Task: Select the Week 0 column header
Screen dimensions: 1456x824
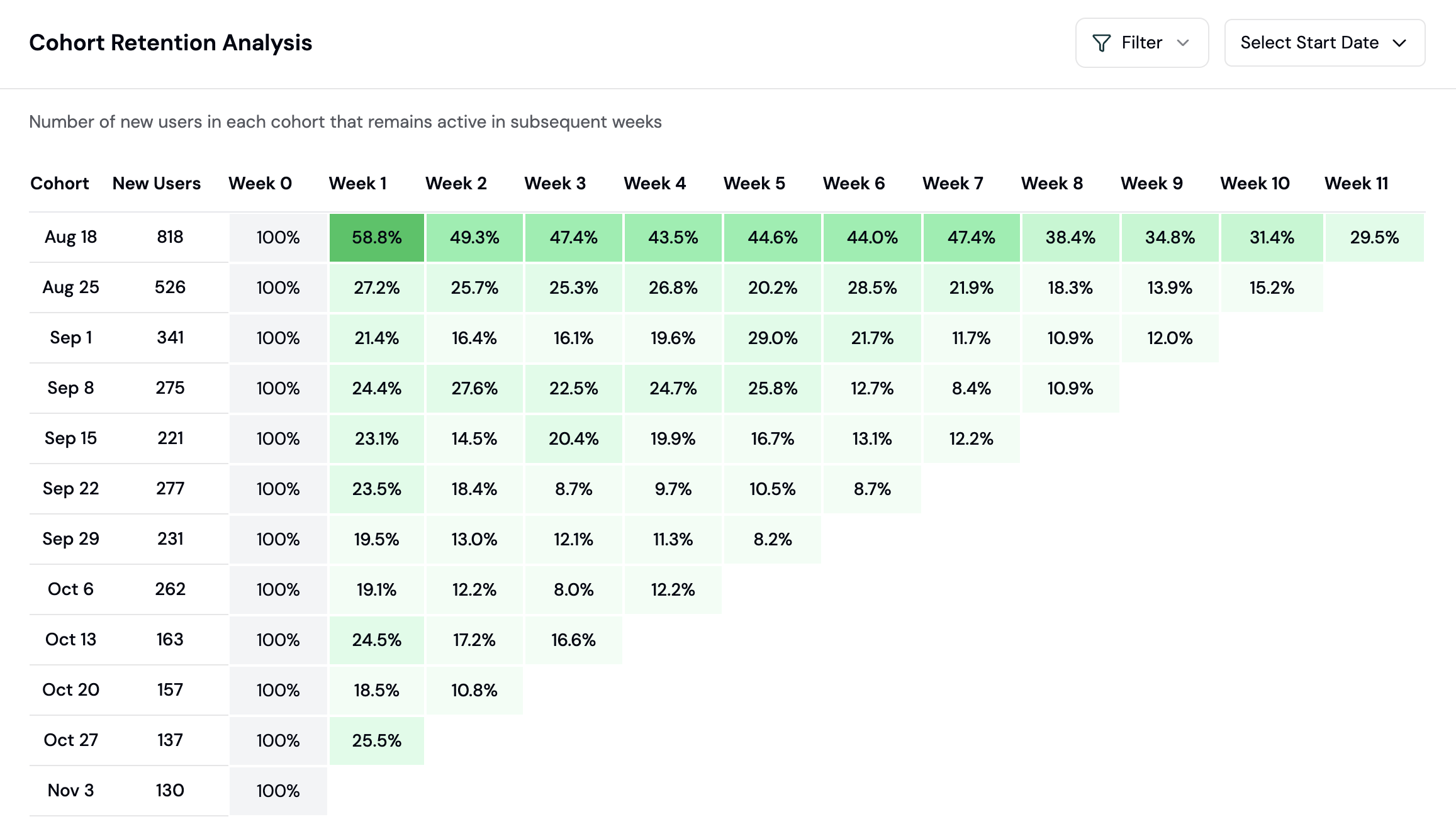Action: tap(260, 183)
